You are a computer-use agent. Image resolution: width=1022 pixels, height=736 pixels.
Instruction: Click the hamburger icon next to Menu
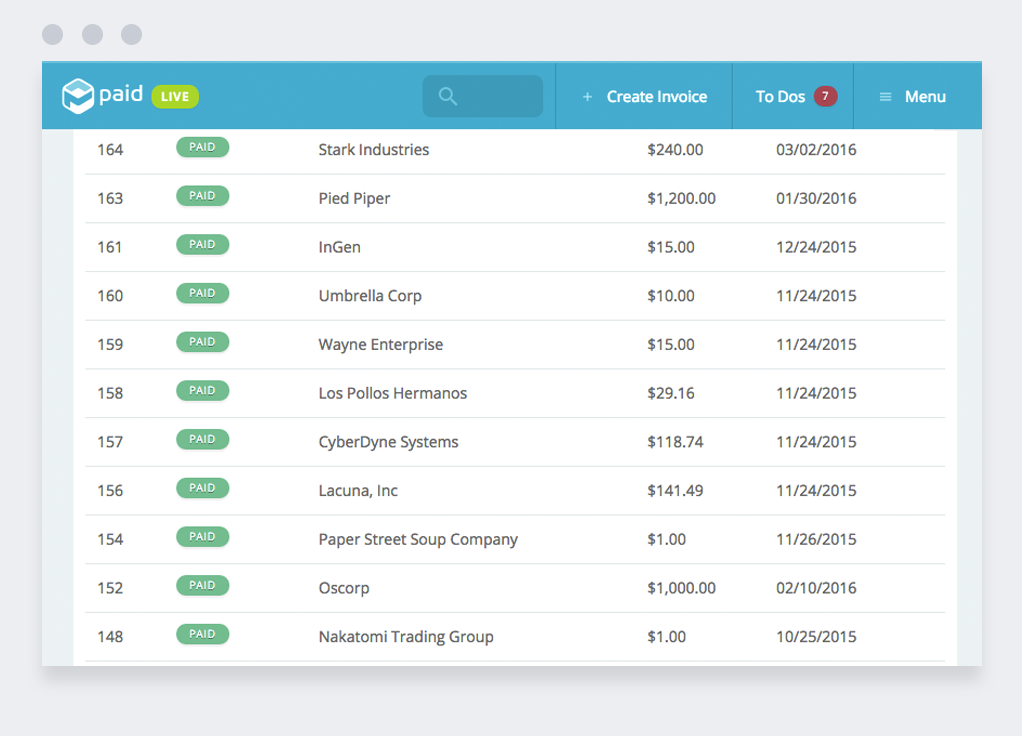(885, 96)
